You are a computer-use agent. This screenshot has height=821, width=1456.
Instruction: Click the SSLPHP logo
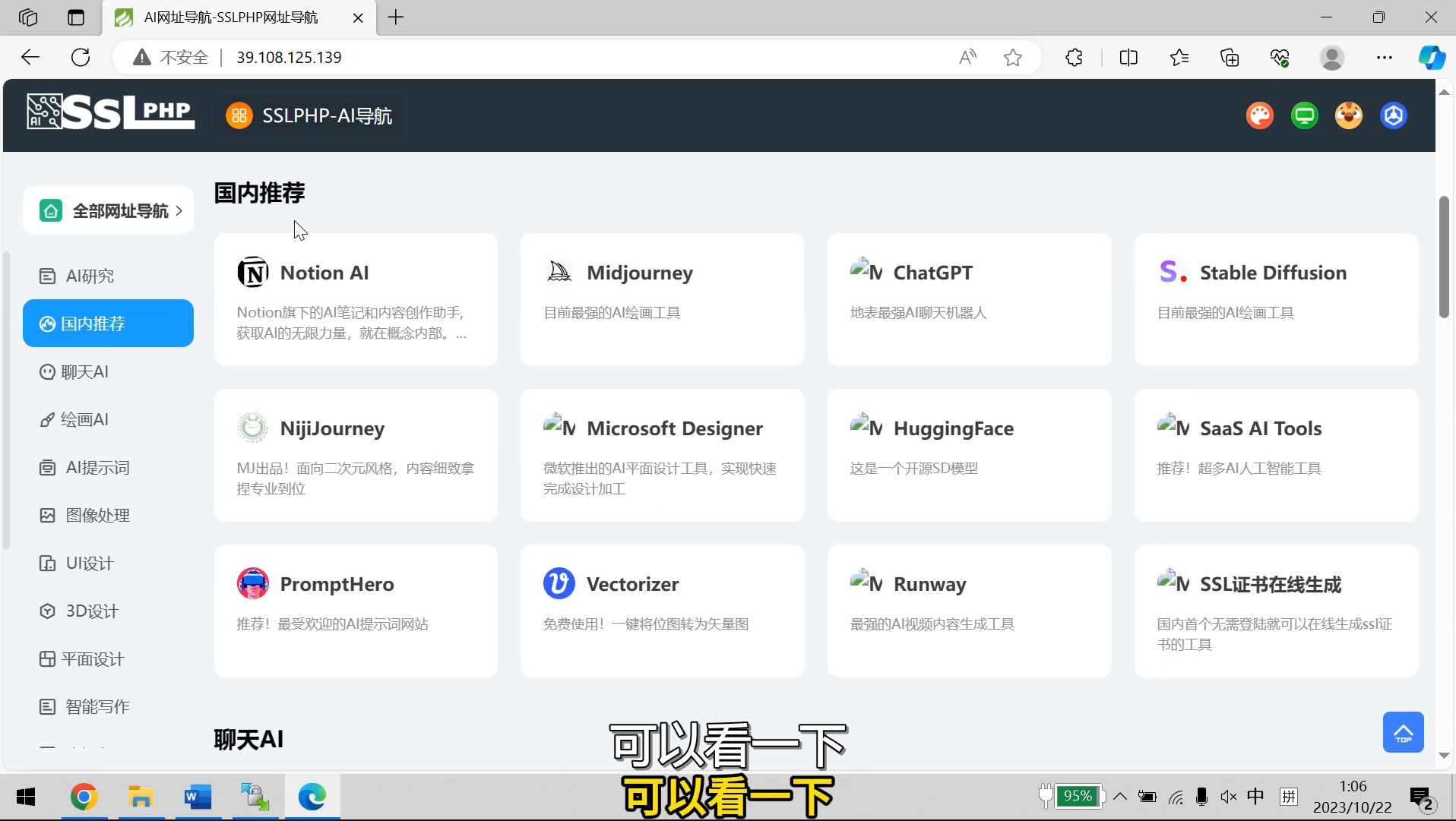coord(111,112)
